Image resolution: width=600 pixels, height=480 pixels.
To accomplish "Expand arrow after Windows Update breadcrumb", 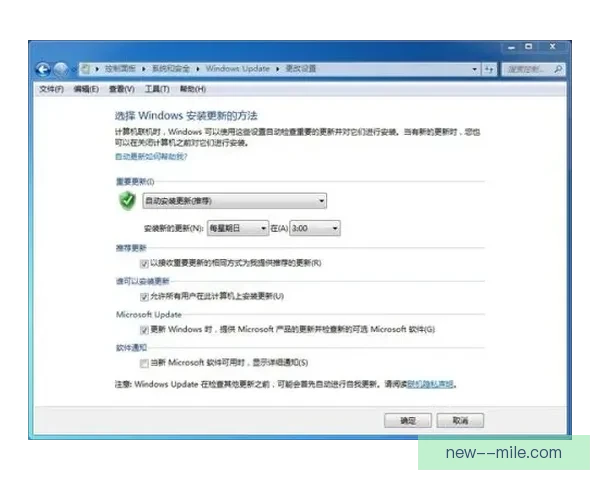I will click(x=277, y=69).
